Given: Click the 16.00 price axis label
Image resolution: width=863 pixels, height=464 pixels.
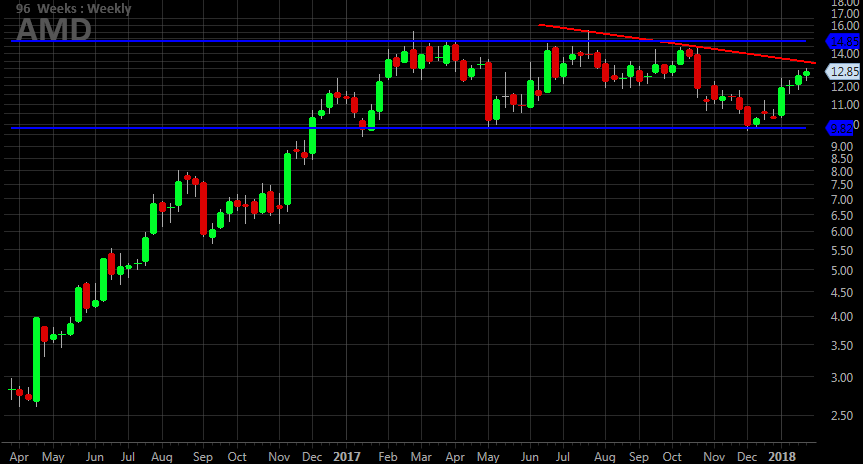Looking at the screenshot, I should point(845,26).
